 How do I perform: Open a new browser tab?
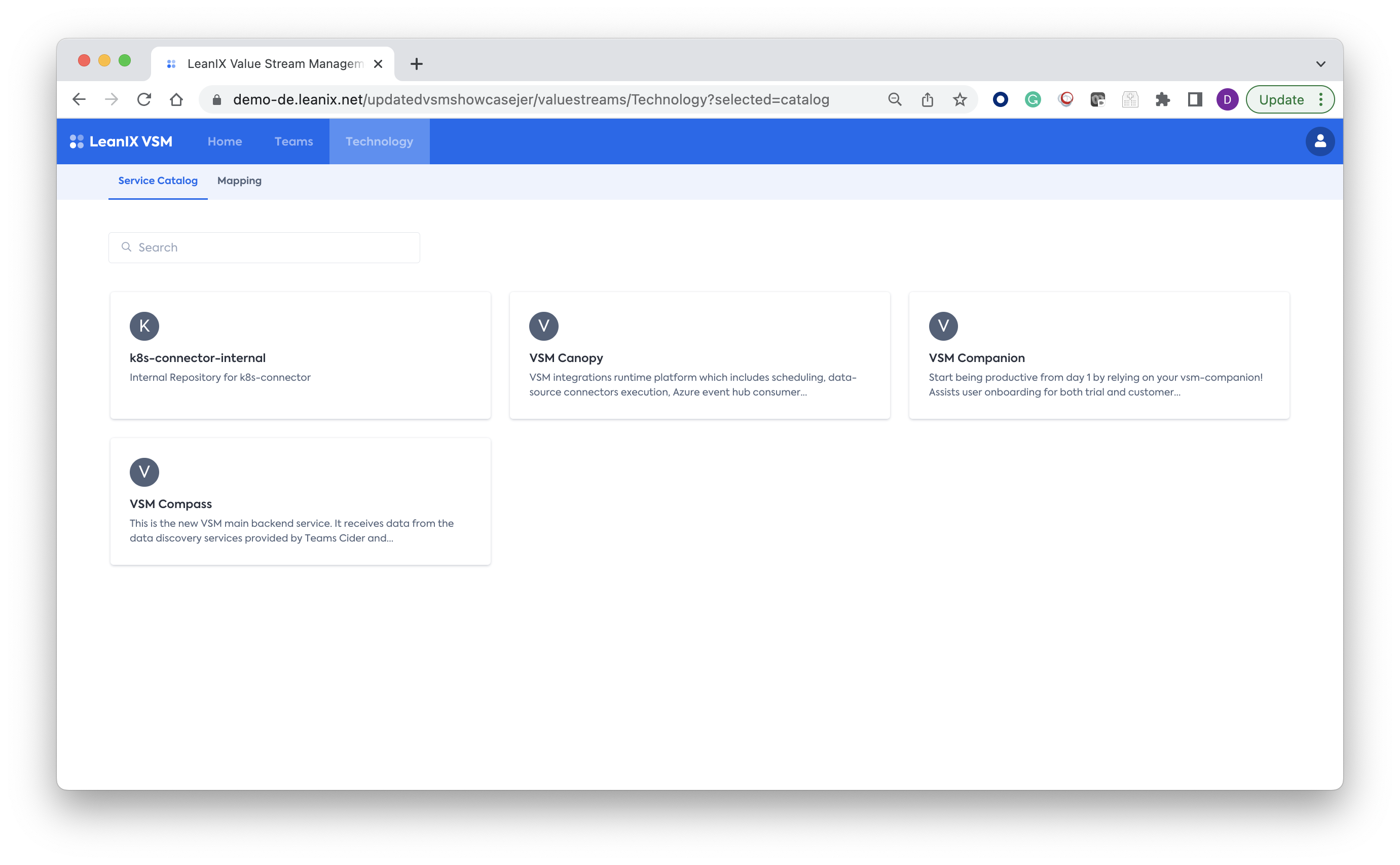[x=416, y=63]
